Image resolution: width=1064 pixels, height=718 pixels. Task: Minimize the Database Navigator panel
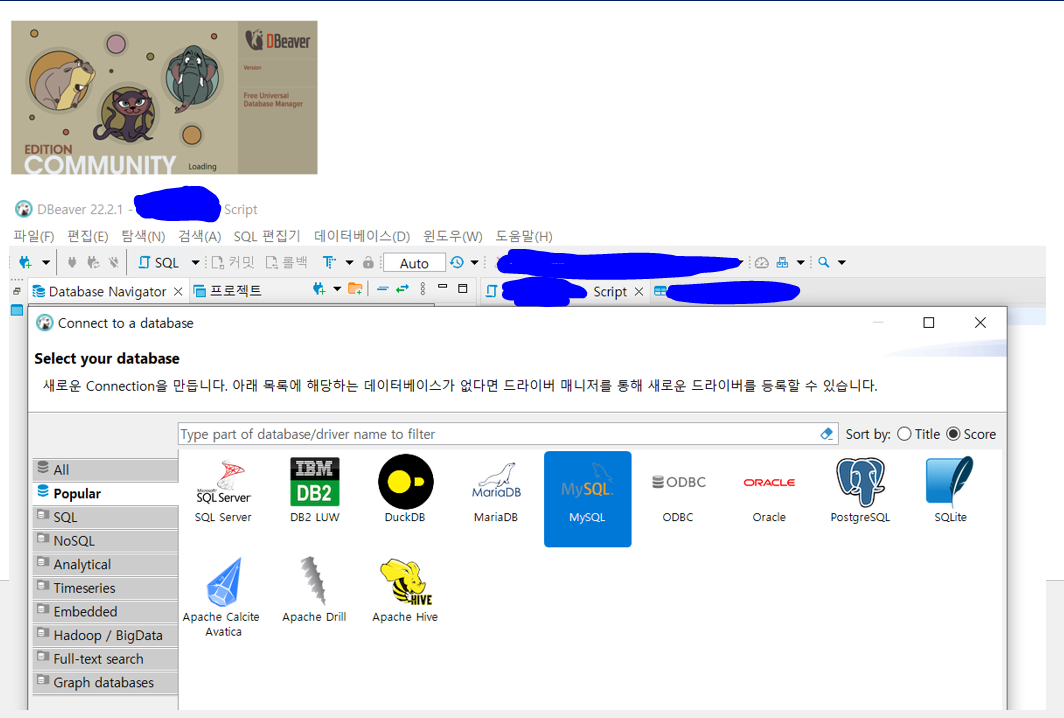pos(442,287)
